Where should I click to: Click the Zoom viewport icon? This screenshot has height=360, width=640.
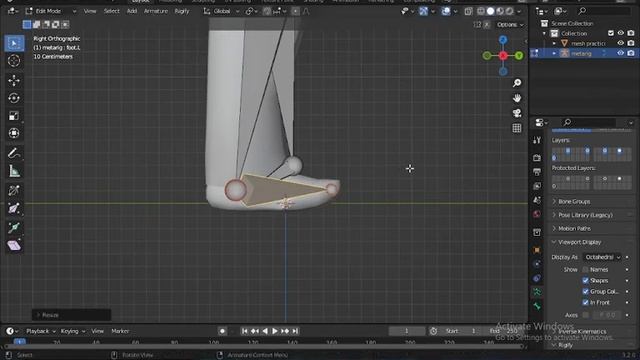coord(517,83)
